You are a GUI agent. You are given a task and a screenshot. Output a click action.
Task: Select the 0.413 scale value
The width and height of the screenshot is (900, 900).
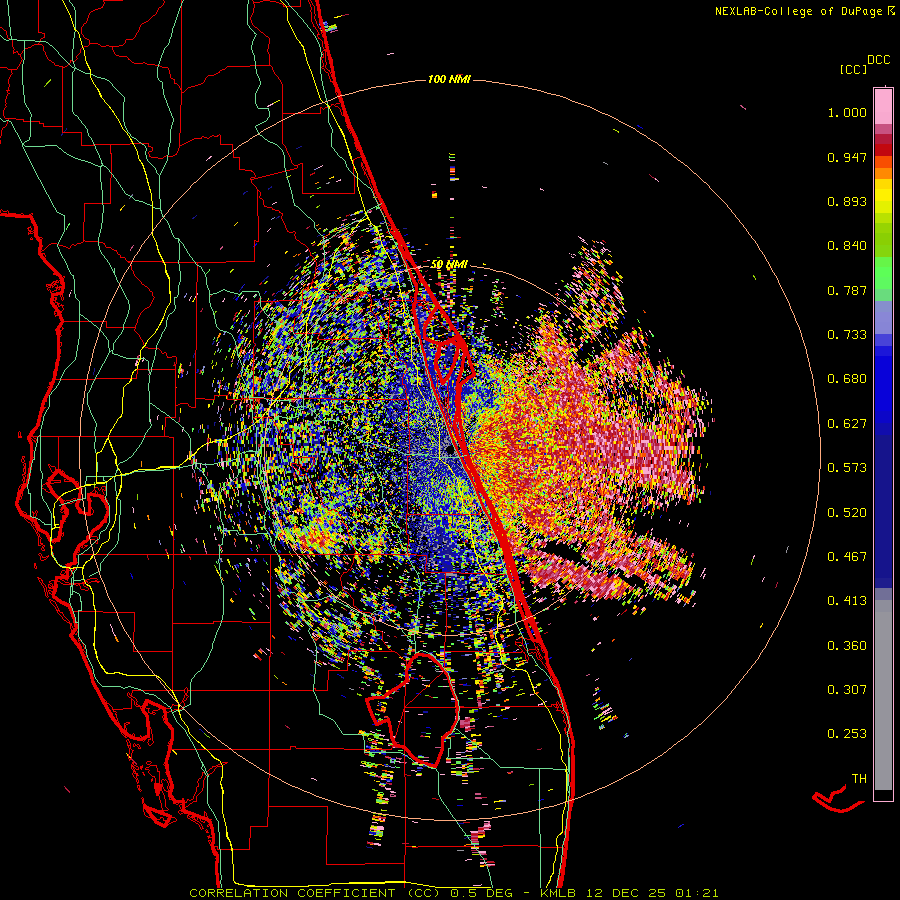point(847,601)
